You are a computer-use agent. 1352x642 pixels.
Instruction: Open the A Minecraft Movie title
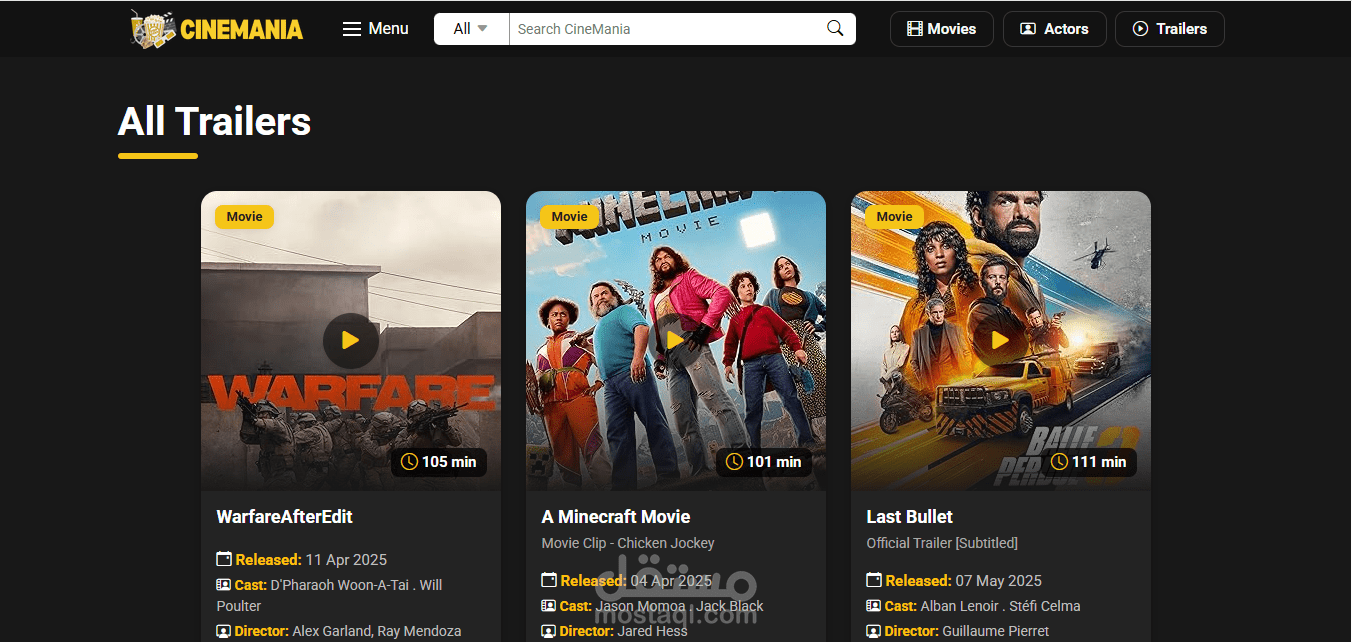[x=616, y=517]
